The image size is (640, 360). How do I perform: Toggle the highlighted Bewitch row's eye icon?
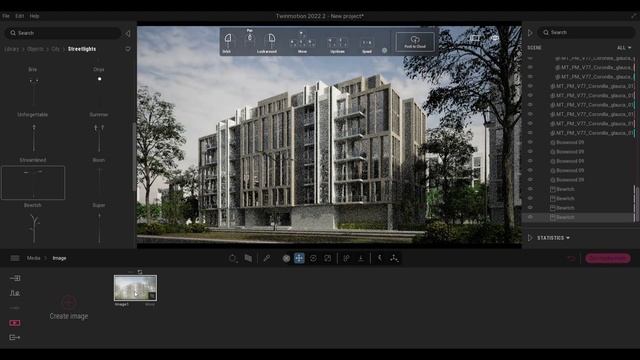[530, 218]
